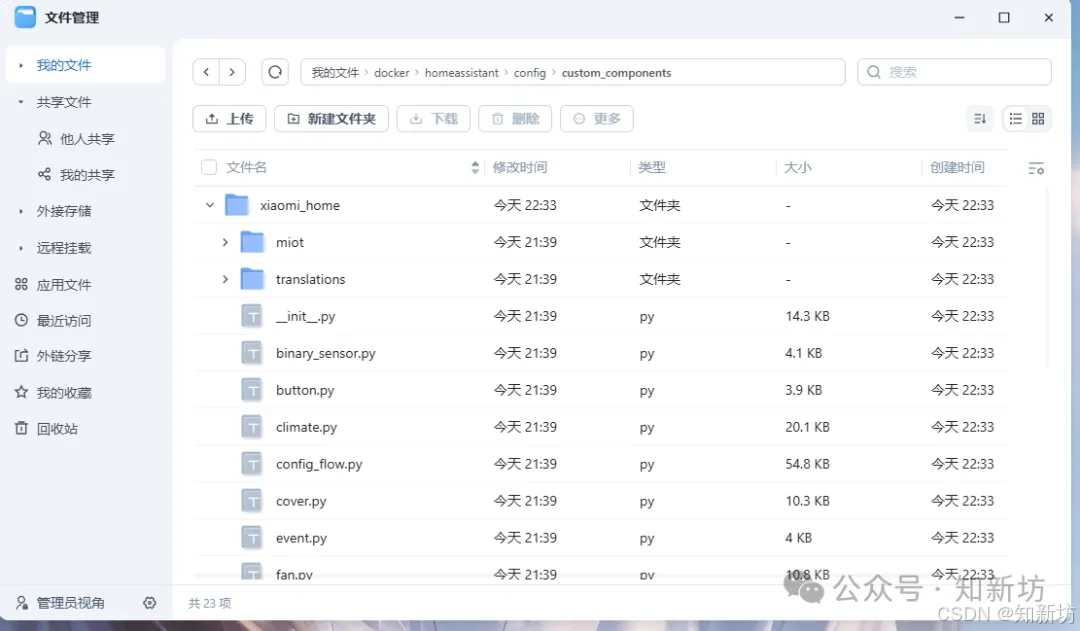Expand the 外接存储 sidebar section
The image size is (1080, 631).
pos(21,211)
